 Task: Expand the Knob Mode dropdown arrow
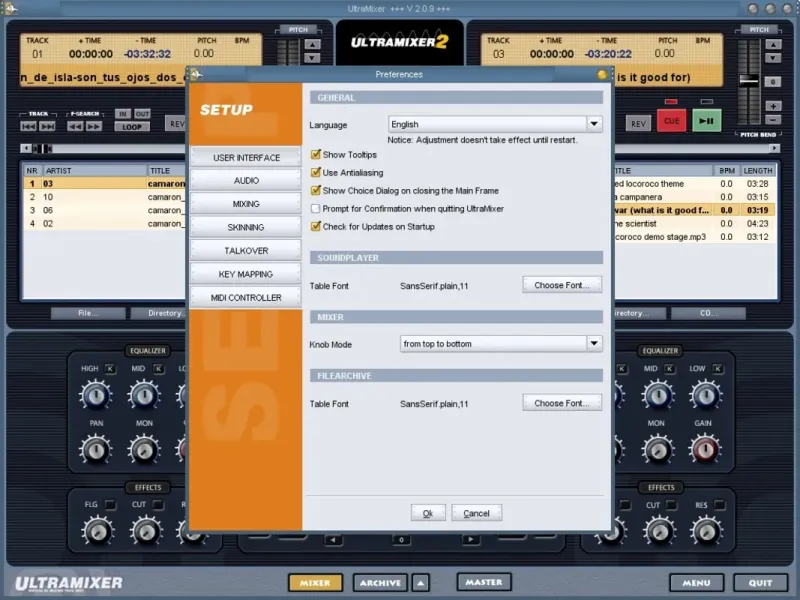pyautogui.click(x=594, y=344)
